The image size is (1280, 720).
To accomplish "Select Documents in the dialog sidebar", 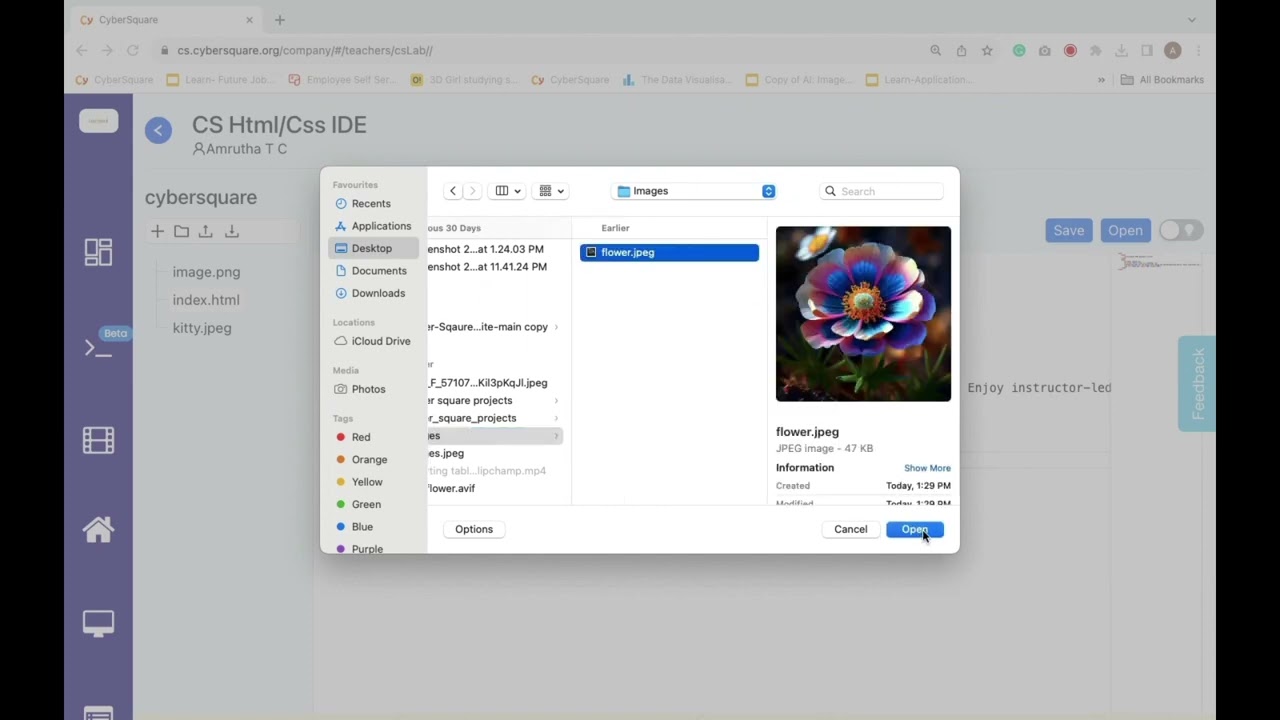I will coord(371,271).
